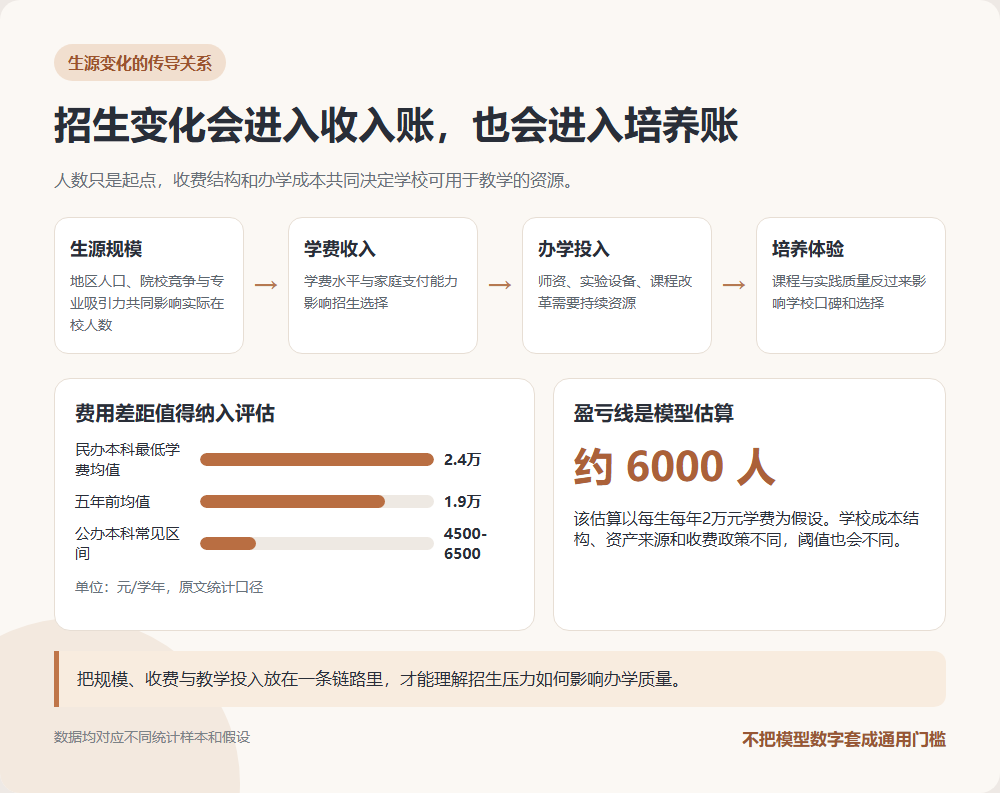Click the 公办本科常见区间 label
The width and height of the screenshot is (1000, 793).
128,544
